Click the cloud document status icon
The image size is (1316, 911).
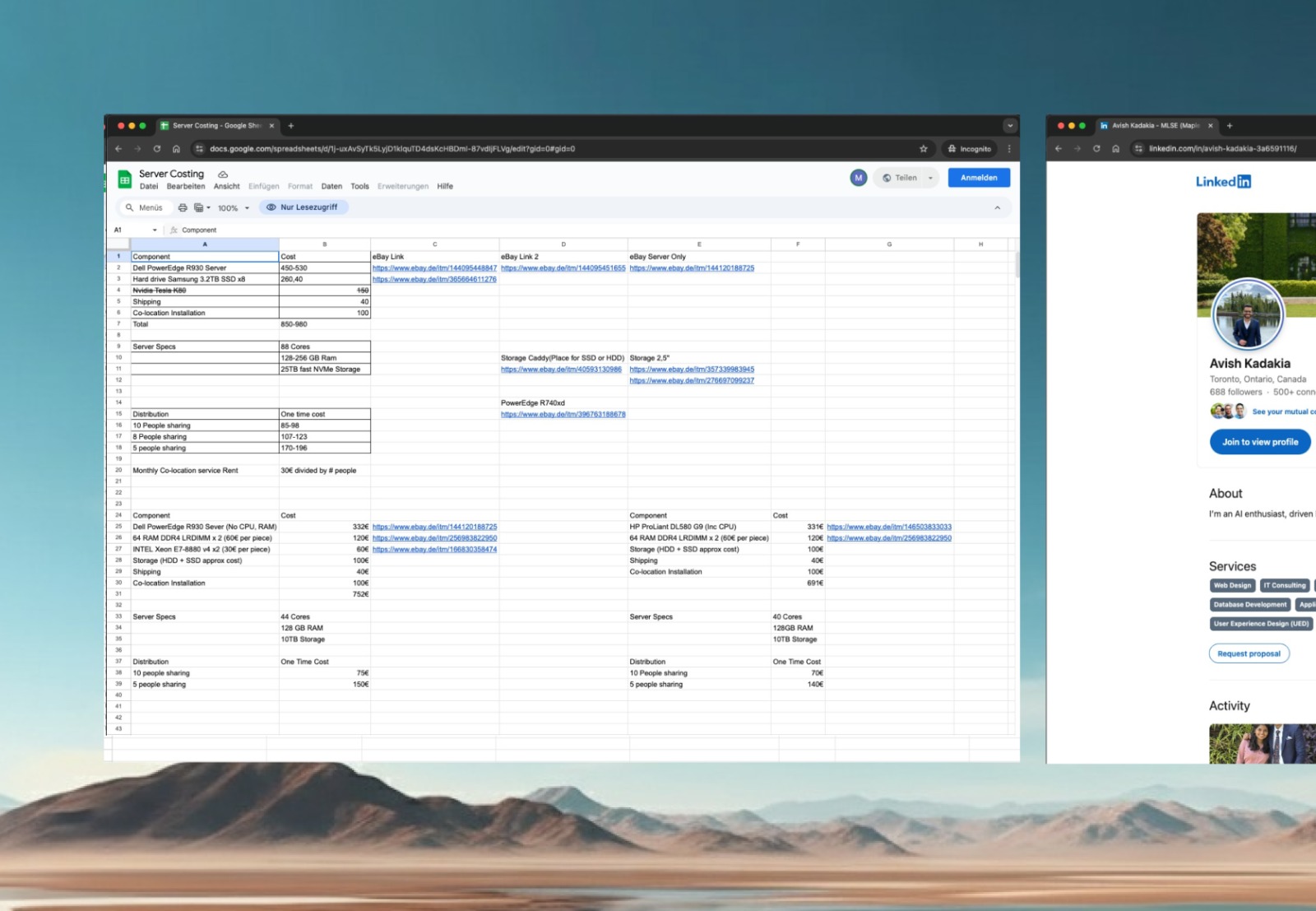[223, 174]
